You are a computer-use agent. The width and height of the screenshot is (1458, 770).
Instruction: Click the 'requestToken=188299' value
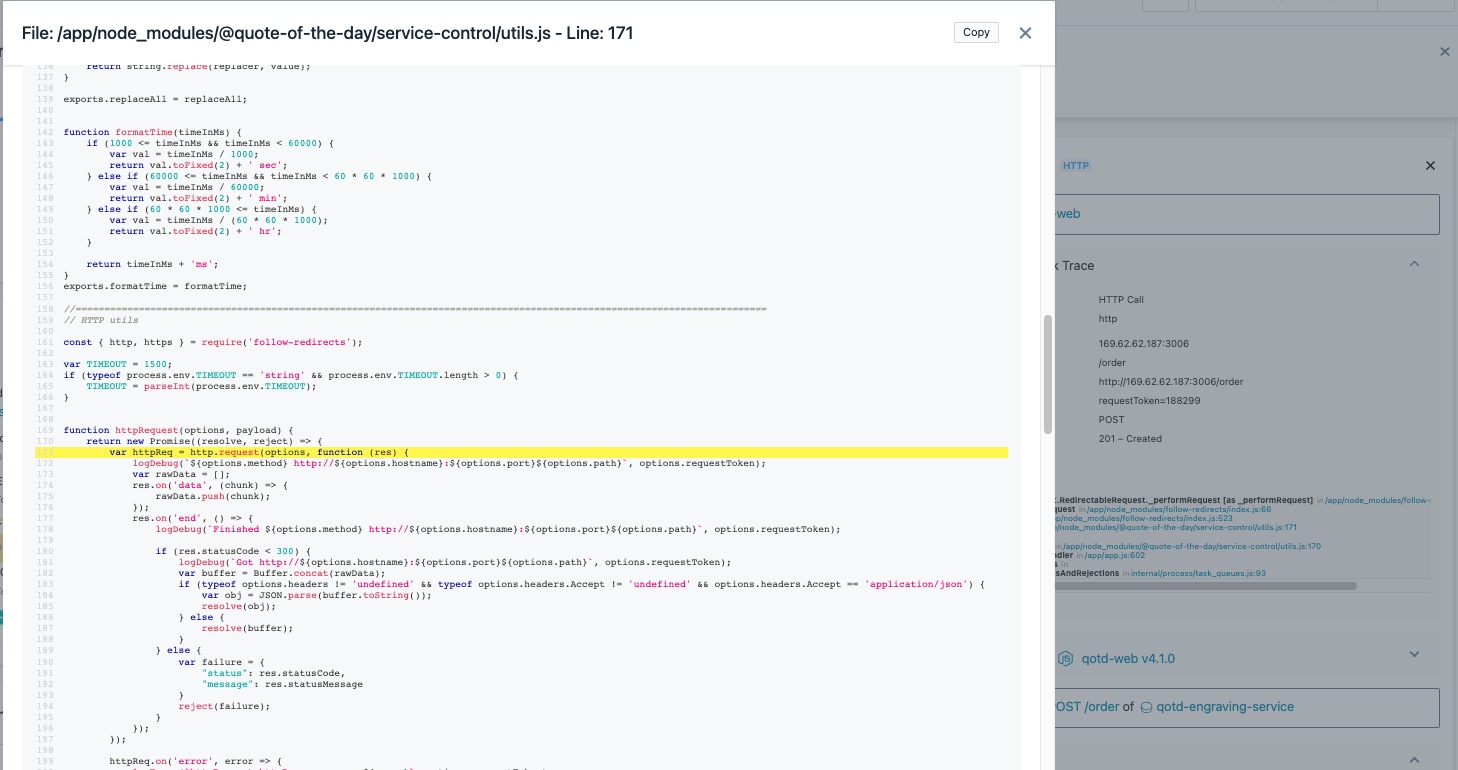pyautogui.click(x=1149, y=401)
